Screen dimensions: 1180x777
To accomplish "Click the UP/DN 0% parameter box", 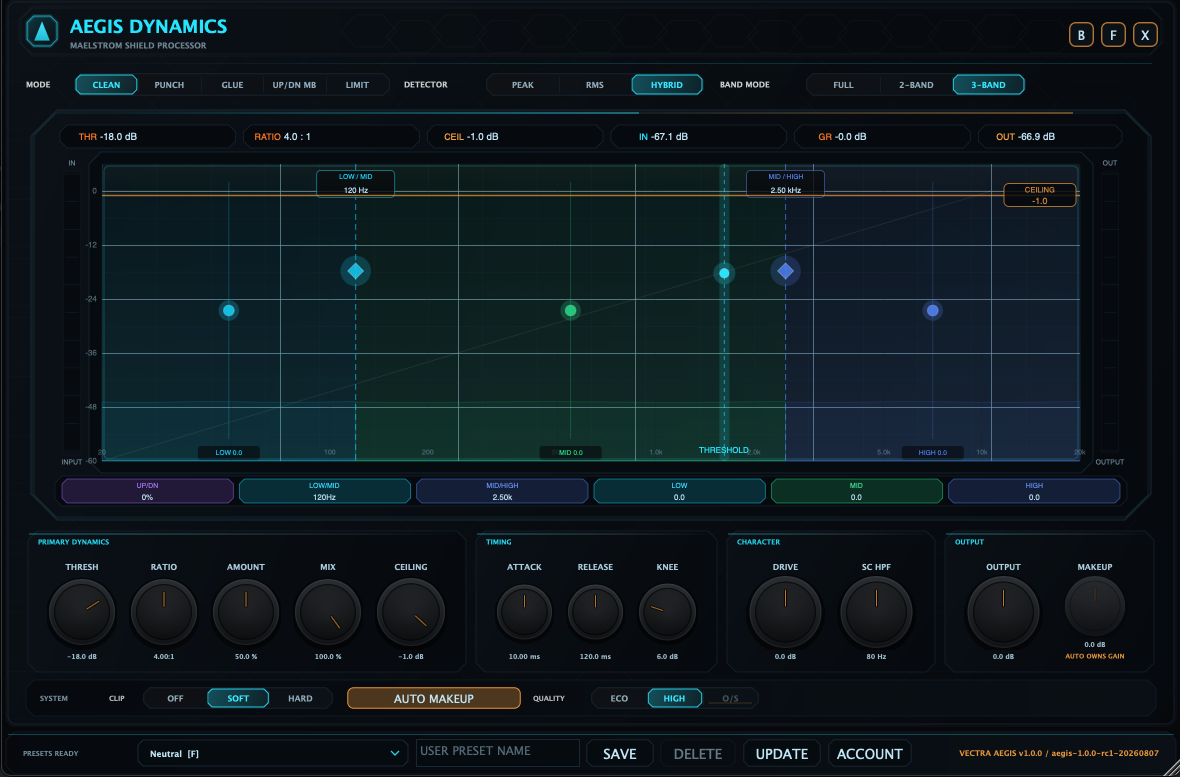I will point(148,491).
